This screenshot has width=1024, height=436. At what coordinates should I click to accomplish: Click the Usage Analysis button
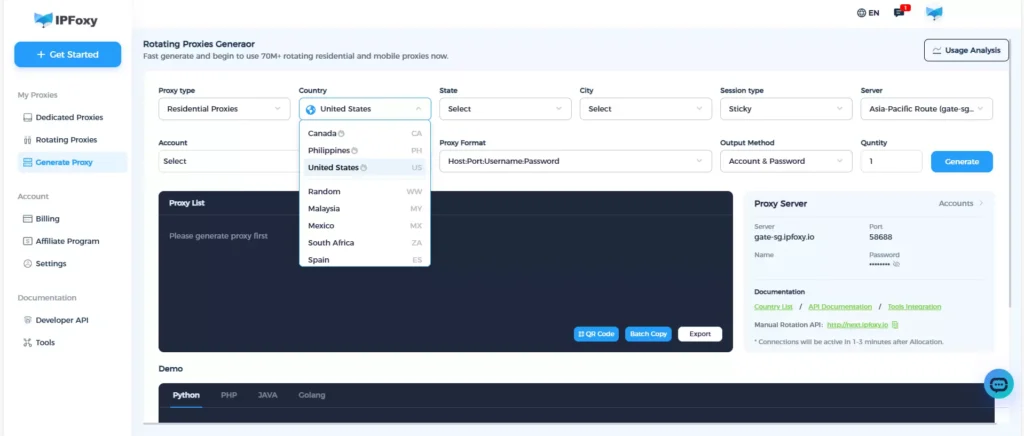(x=965, y=50)
